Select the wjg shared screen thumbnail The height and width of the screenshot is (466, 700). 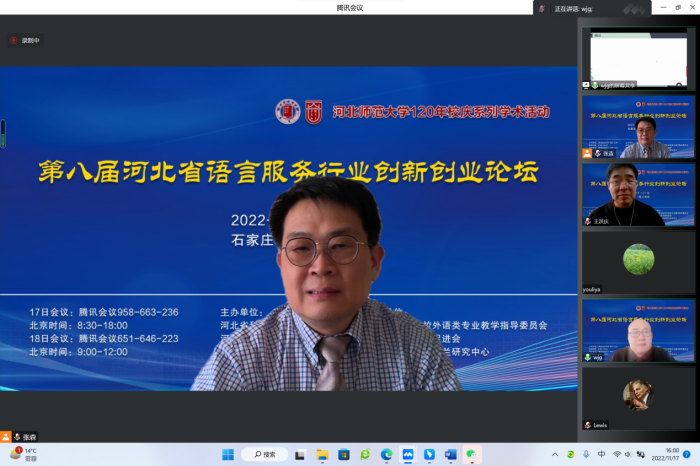[638, 59]
